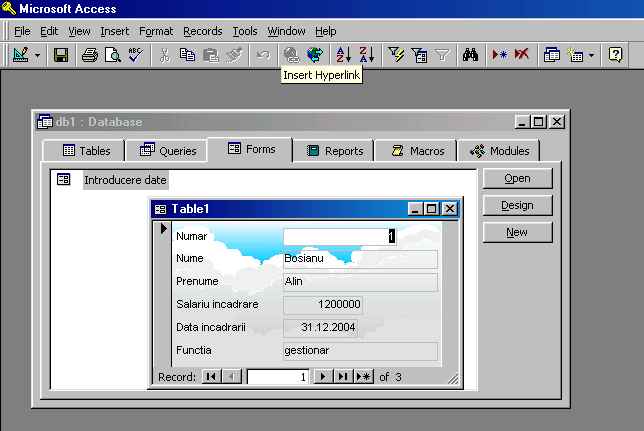This screenshot has height=431, width=644.
Task: Open the View button dropdown arrow
Action: [37, 56]
